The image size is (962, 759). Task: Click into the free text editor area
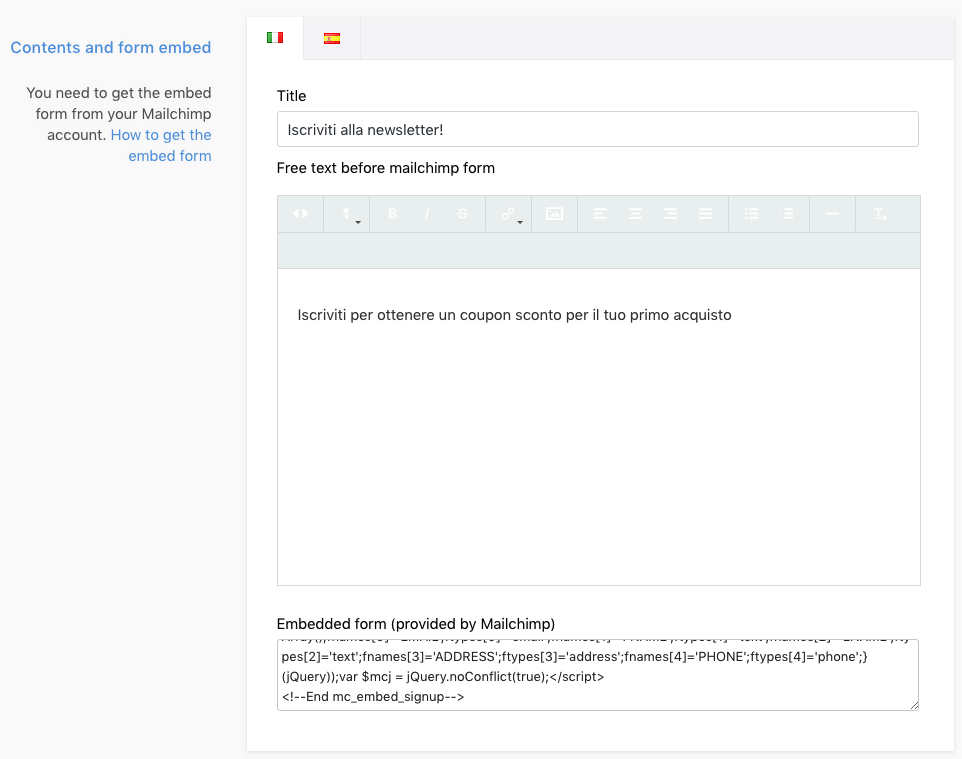point(599,427)
